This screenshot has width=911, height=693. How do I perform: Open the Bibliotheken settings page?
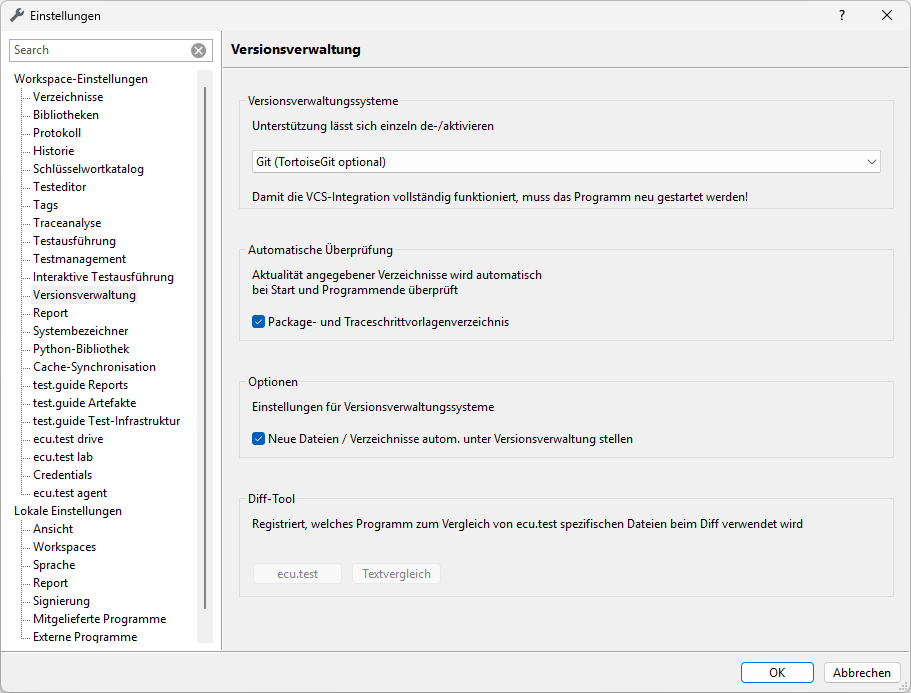(x=66, y=115)
